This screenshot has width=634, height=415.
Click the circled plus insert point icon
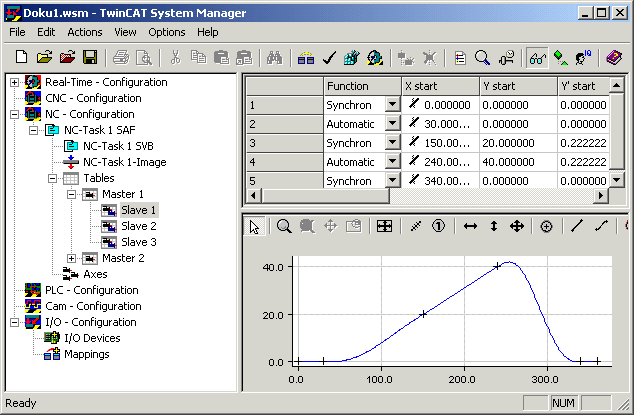pyautogui.click(x=546, y=227)
